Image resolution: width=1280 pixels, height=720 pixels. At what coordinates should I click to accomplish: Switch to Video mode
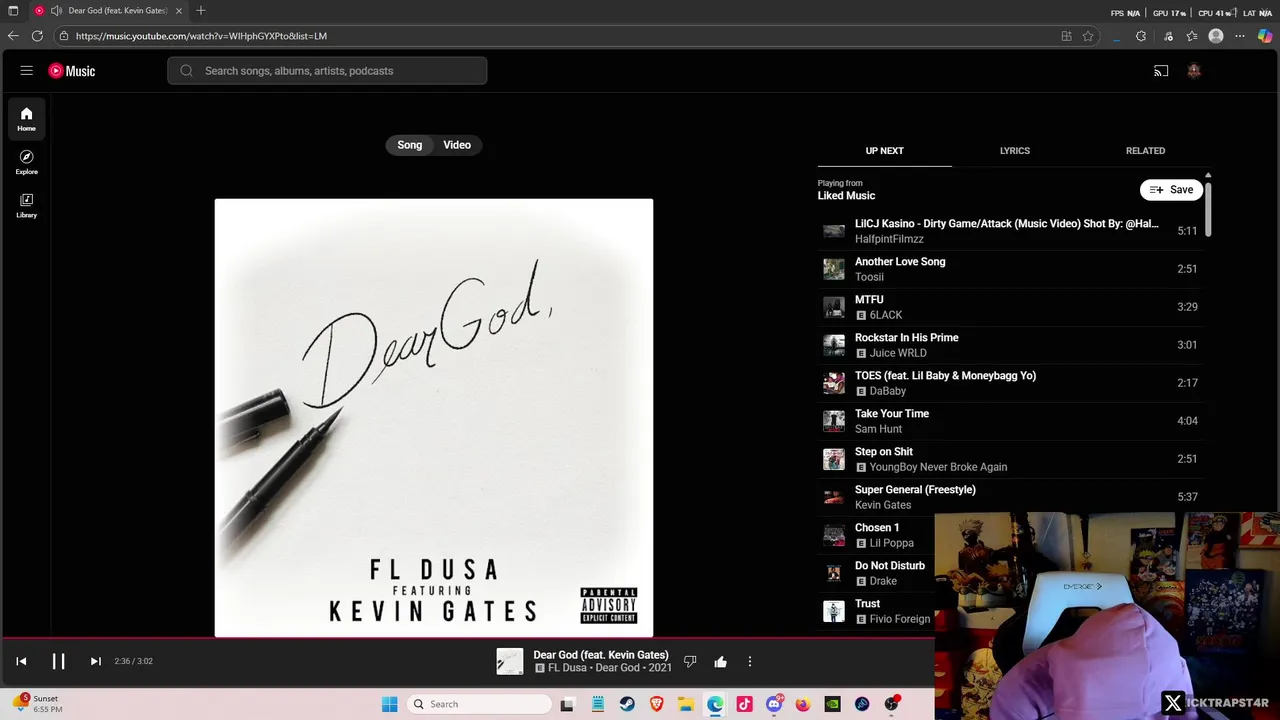[x=457, y=145]
